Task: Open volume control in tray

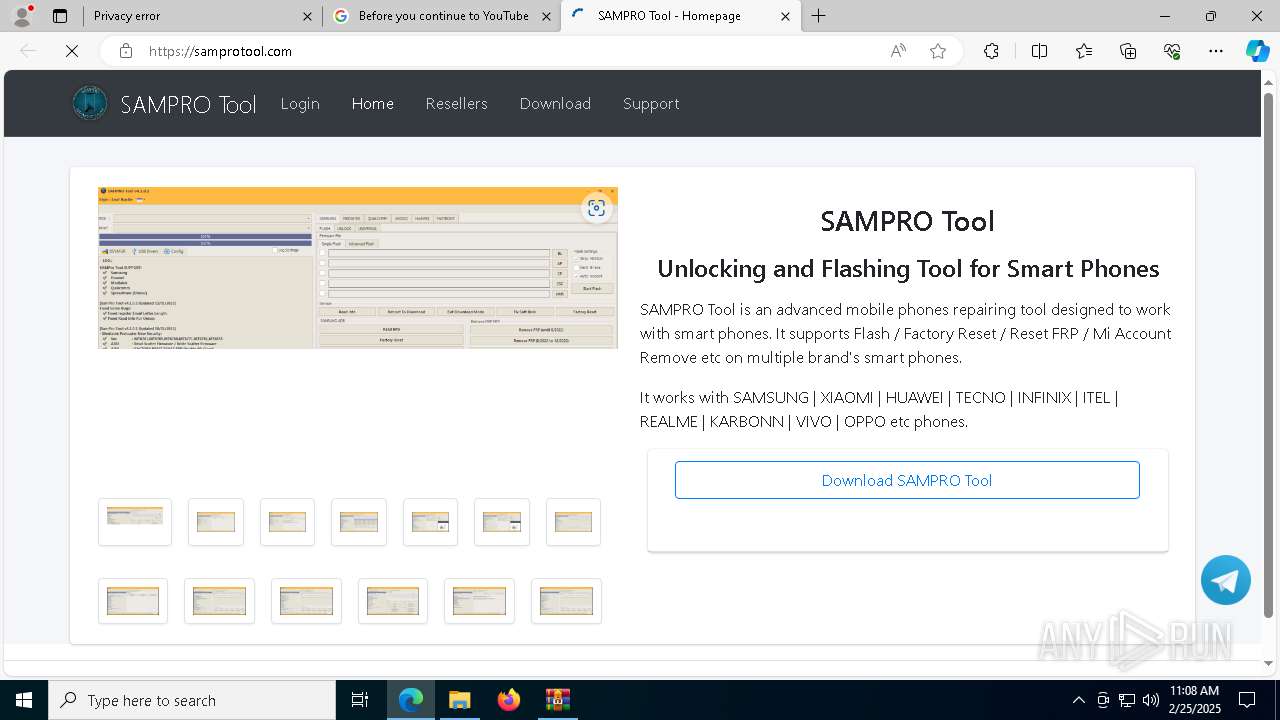Action: pyautogui.click(x=1150, y=700)
